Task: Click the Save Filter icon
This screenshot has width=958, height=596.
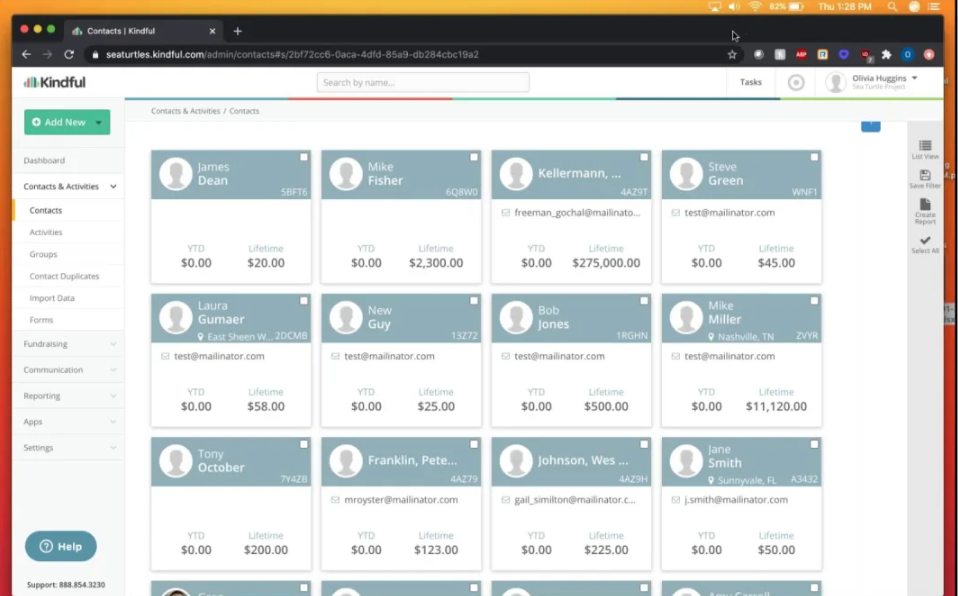Action: 925,175
